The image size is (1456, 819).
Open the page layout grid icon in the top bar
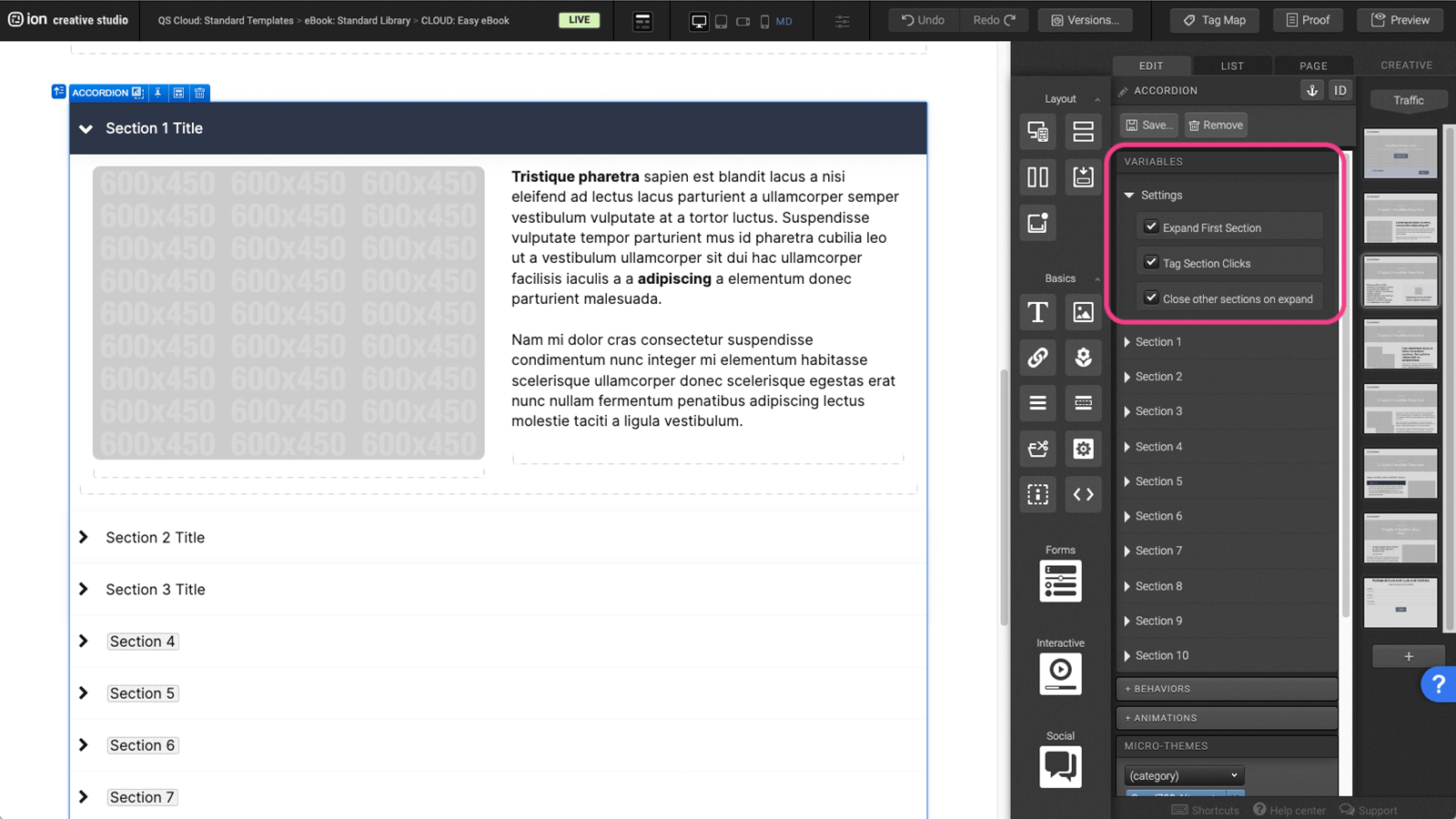point(642,20)
